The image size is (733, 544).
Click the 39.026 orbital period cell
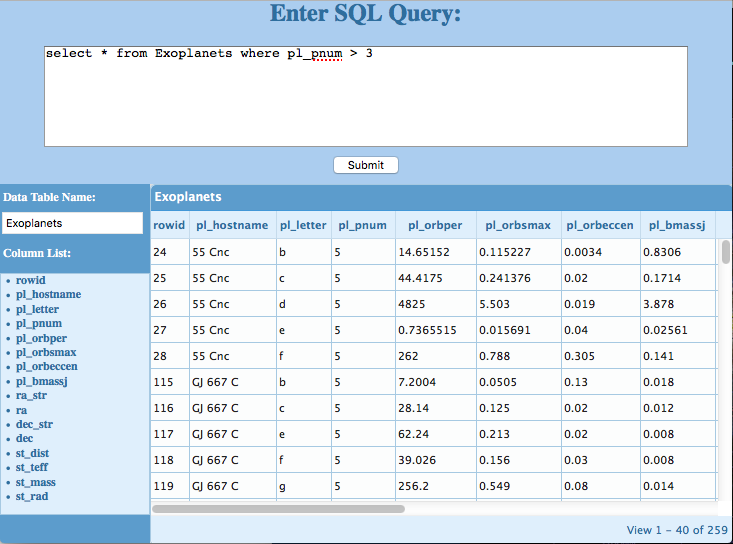coord(436,460)
